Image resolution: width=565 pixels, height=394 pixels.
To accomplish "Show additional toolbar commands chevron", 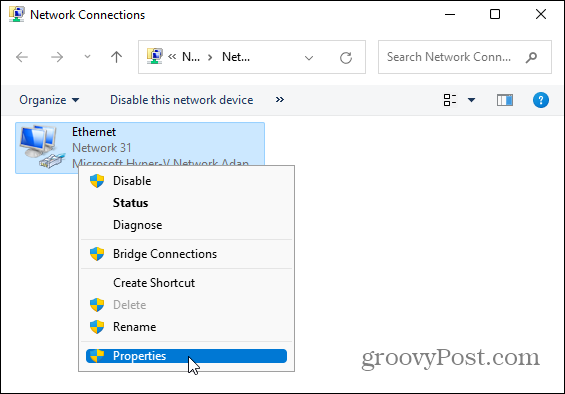I will (x=280, y=99).
